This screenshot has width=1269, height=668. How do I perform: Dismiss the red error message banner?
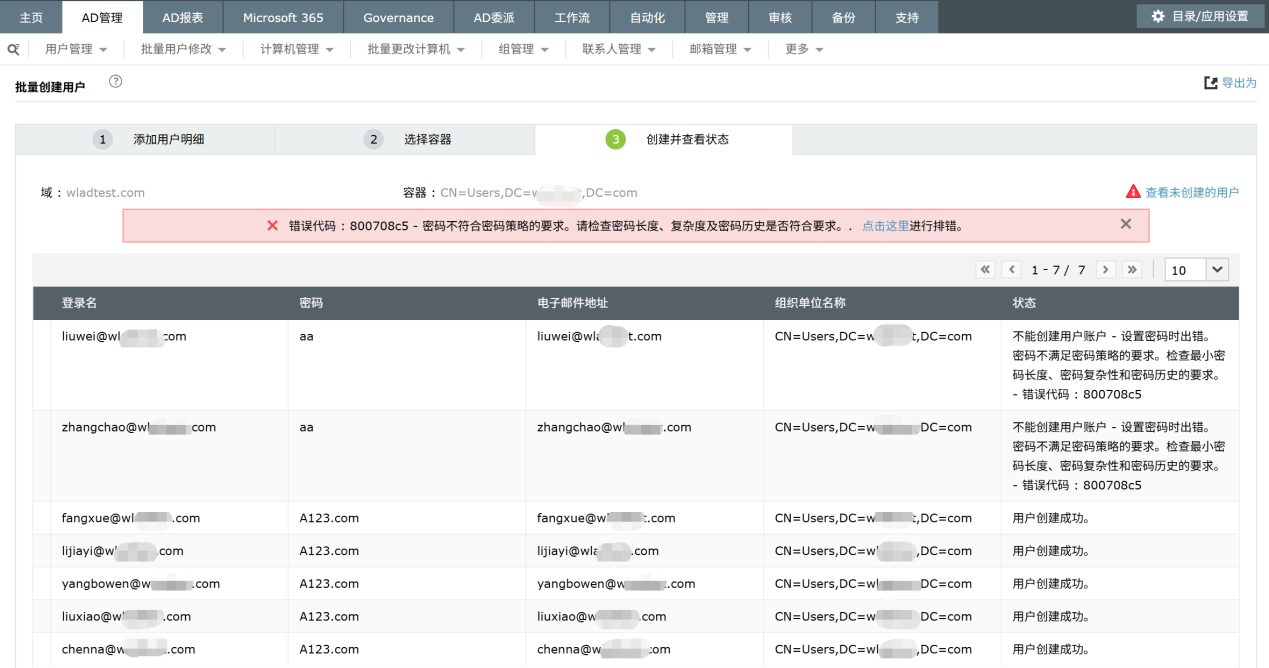1126,224
